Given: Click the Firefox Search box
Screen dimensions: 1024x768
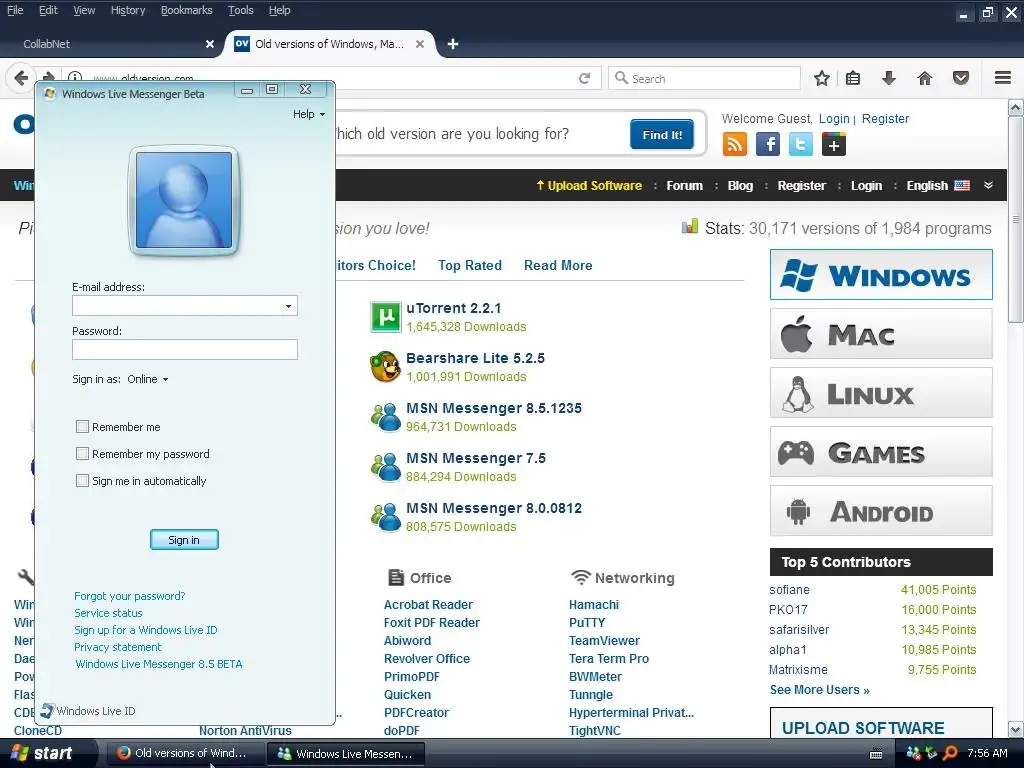Looking at the screenshot, I should (x=704, y=78).
